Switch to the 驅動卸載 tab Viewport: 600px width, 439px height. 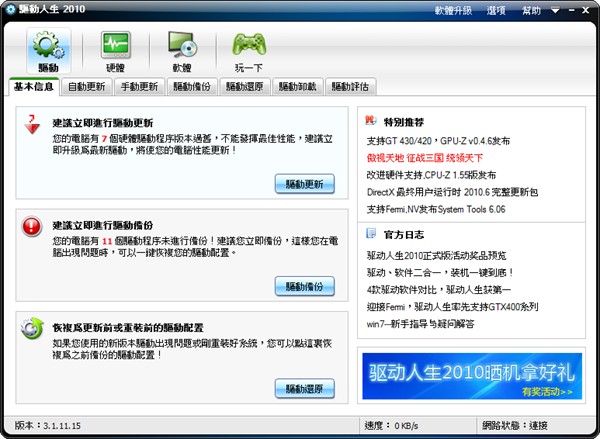coord(298,87)
